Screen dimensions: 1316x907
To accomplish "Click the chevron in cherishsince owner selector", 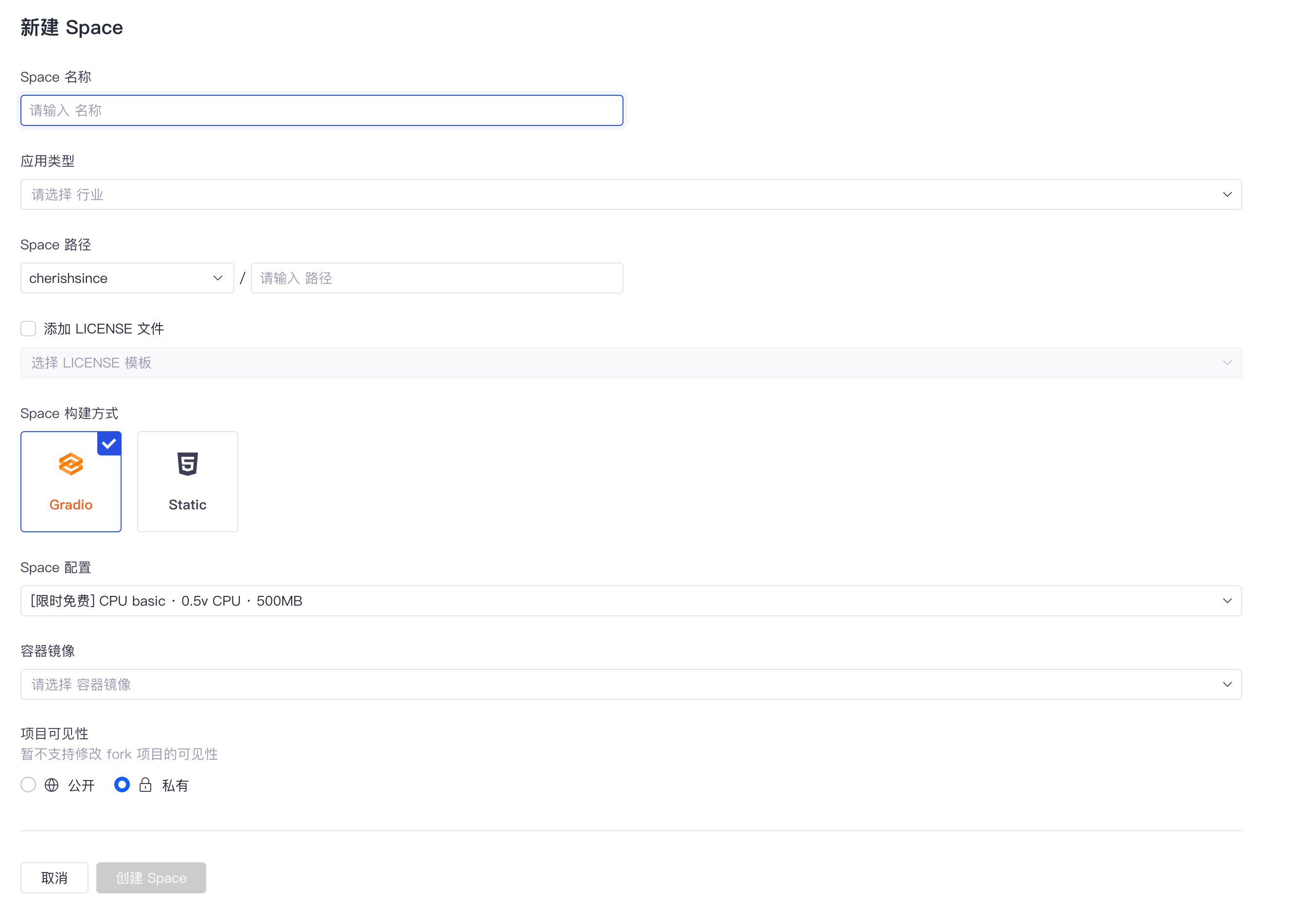I will point(218,278).
